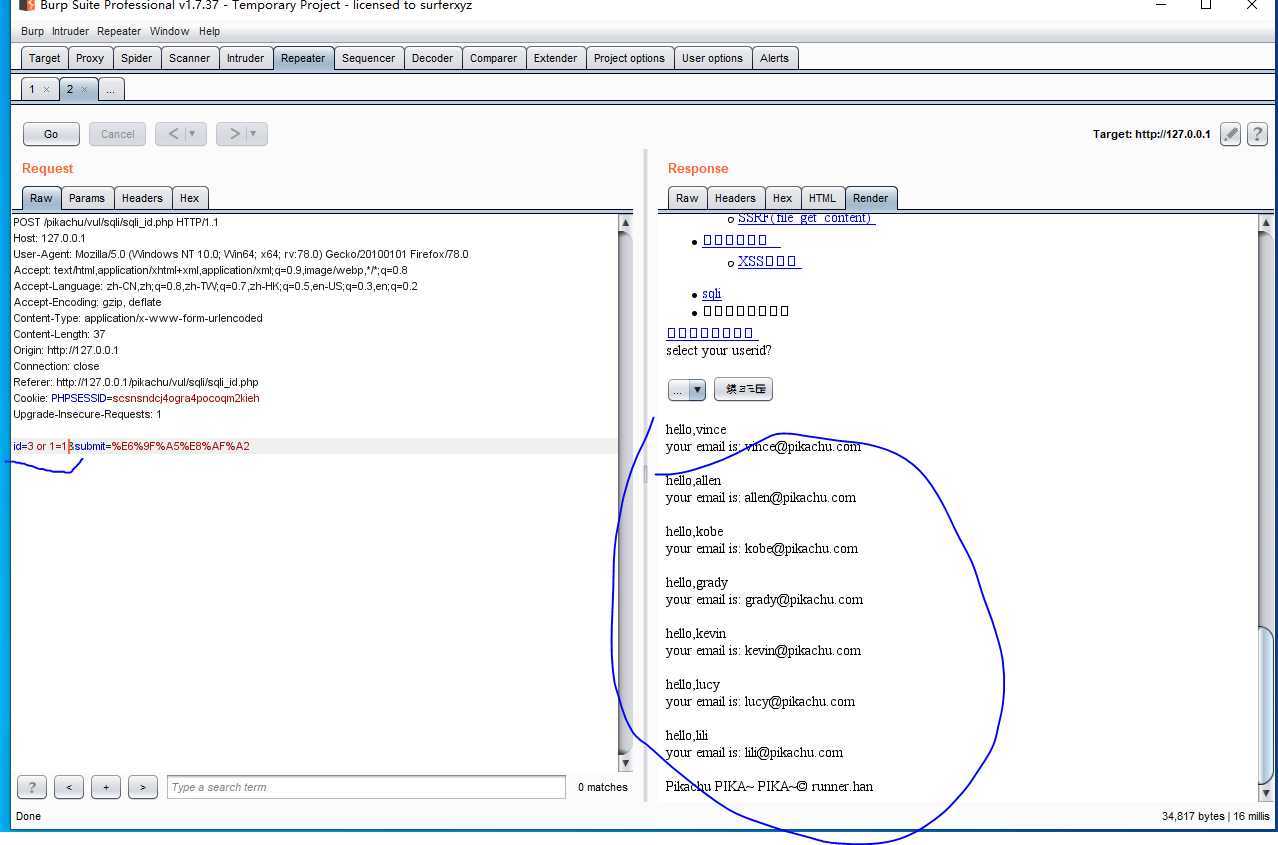Open the Project options tab
The width and height of the screenshot is (1278, 845).
pyautogui.click(x=629, y=58)
